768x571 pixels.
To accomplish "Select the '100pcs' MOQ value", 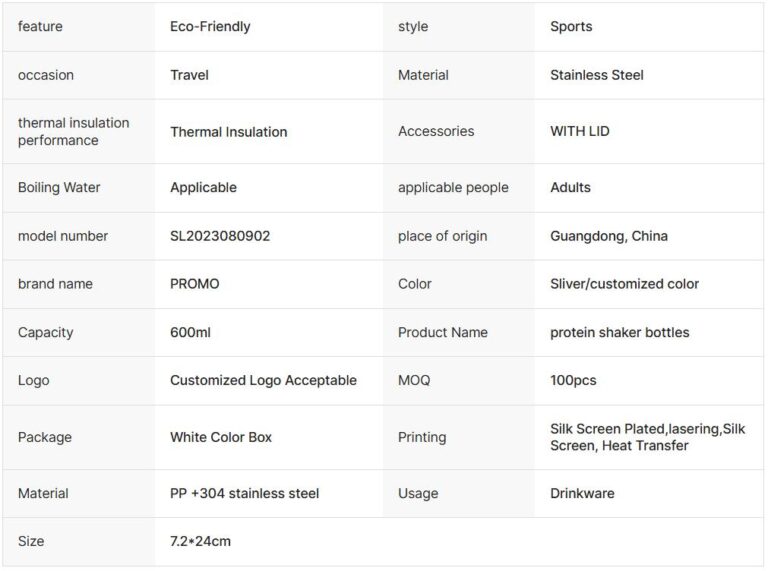I will point(573,380).
